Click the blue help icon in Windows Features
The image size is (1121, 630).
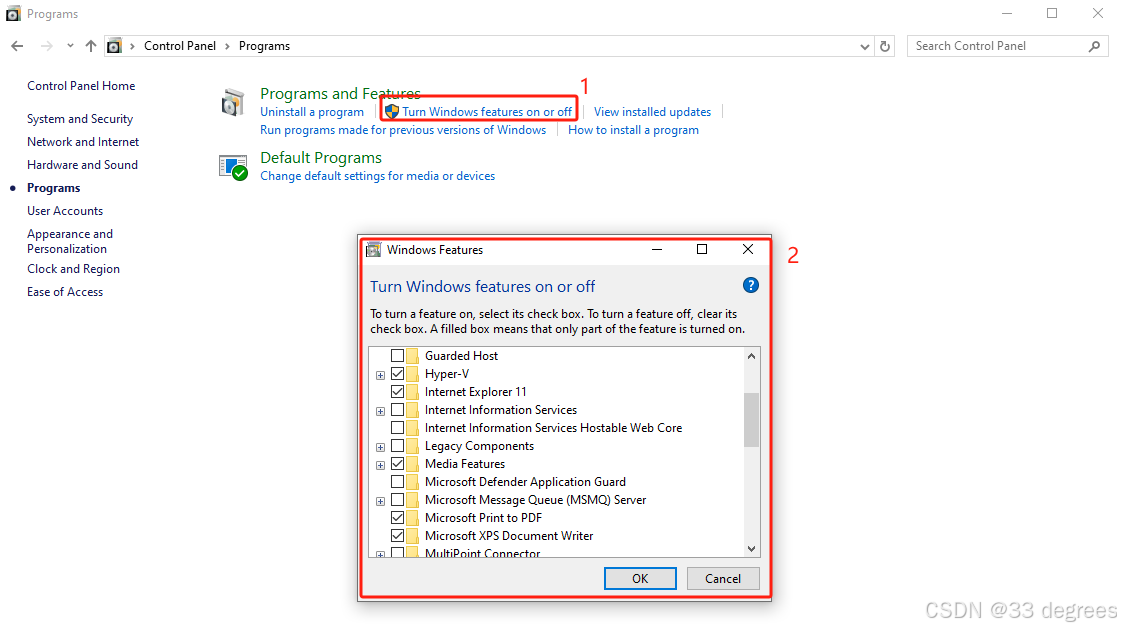click(x=751, y=285)
